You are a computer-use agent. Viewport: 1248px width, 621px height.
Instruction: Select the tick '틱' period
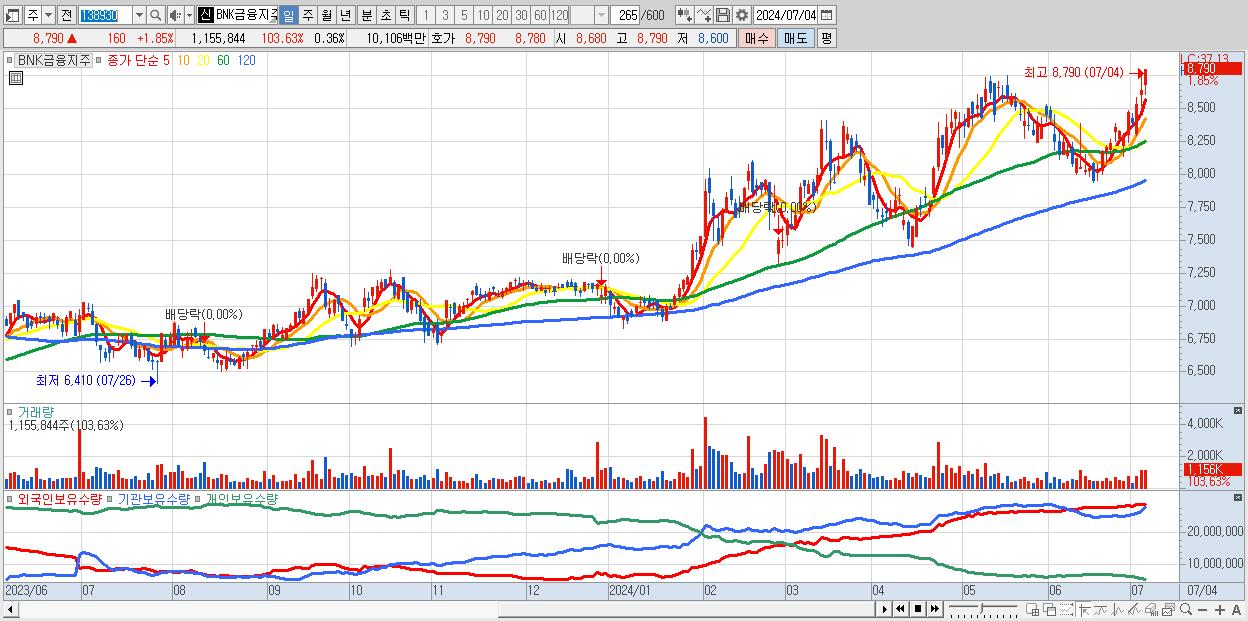point(404,15)
